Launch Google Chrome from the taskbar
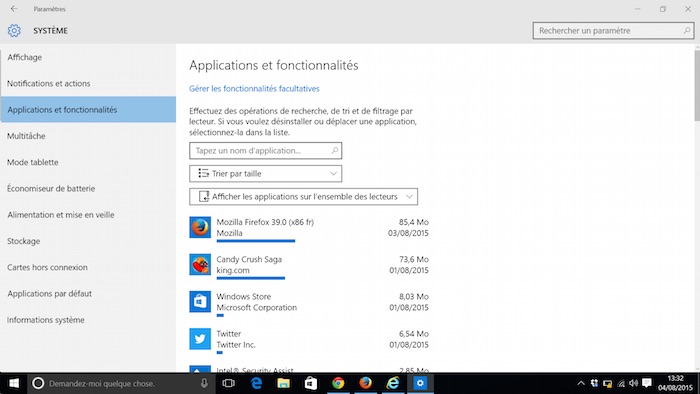700x394 pixels. pyautogui.click(x=338, y=383)
